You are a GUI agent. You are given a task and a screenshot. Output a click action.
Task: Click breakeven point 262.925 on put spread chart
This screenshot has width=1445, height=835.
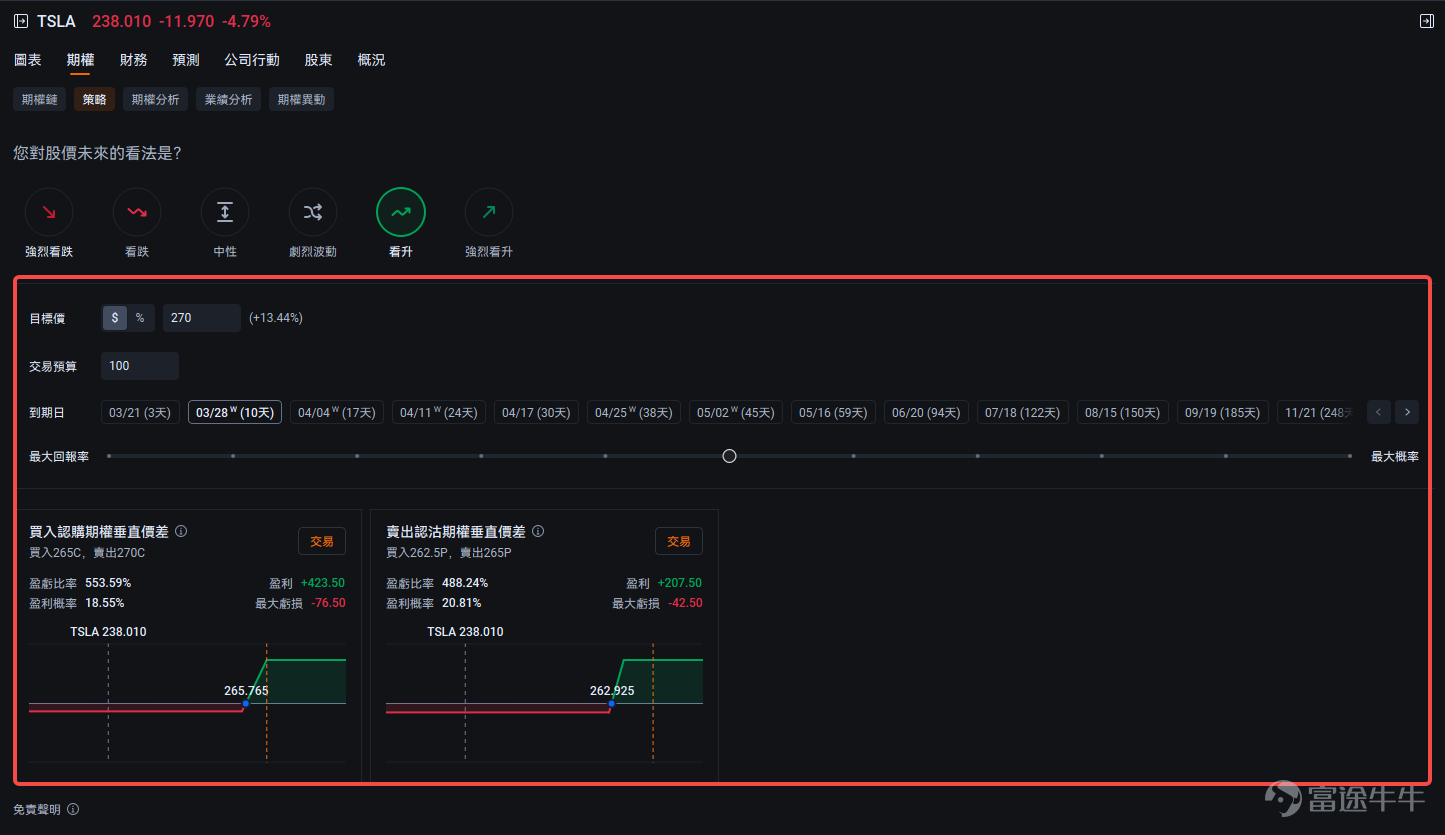click(611, 704)
